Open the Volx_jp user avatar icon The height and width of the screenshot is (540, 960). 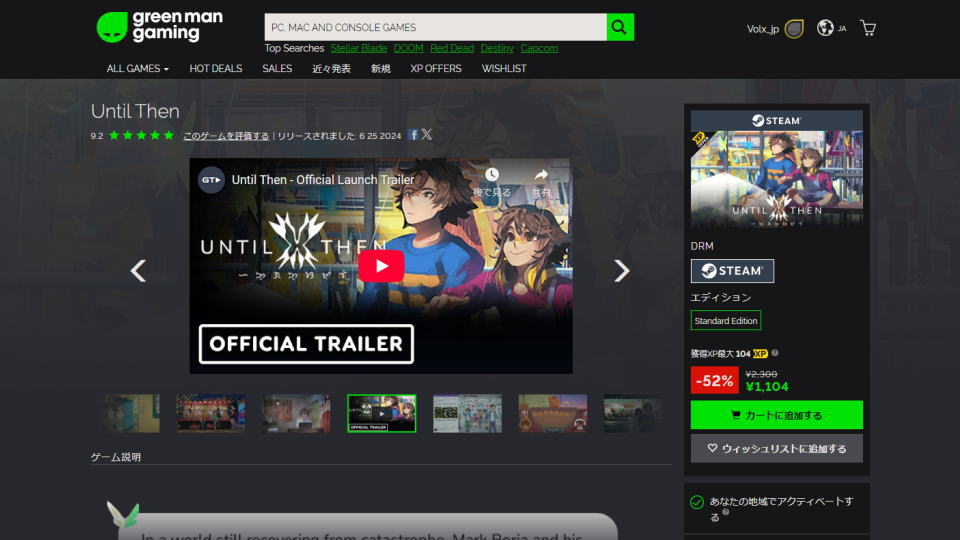(x=793, y=28)
